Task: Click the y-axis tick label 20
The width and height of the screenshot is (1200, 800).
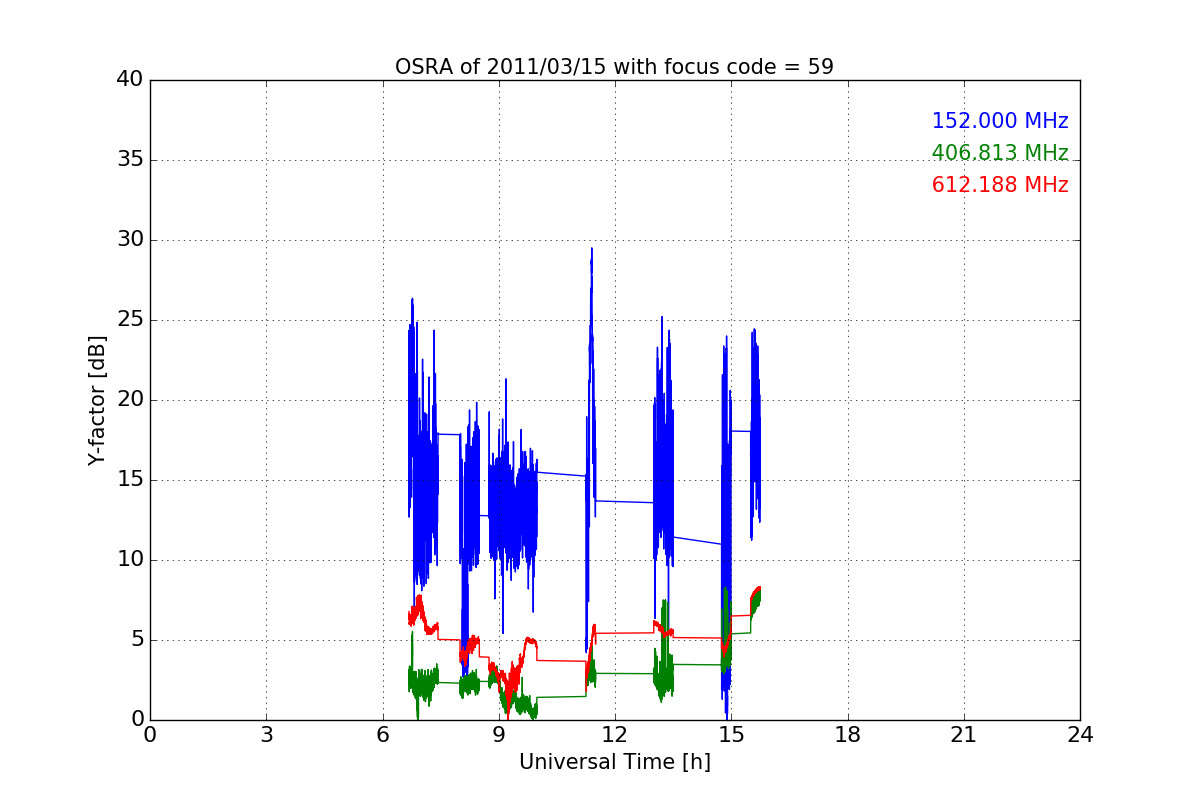Action: [130, 400]
